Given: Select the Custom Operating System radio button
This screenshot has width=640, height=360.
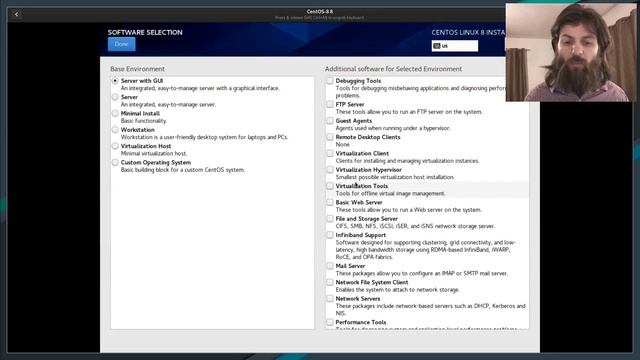Looking at the screenshot, I should tap(115, 162).
